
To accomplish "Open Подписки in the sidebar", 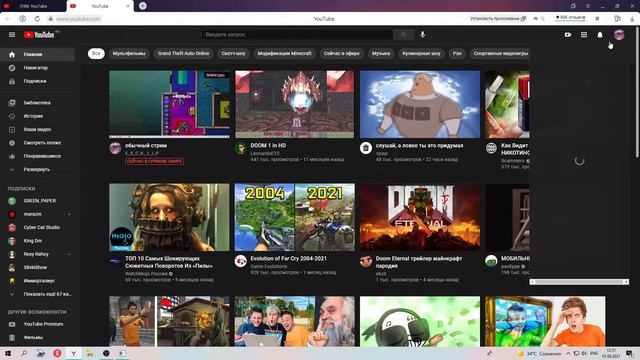I will [38, 81].
